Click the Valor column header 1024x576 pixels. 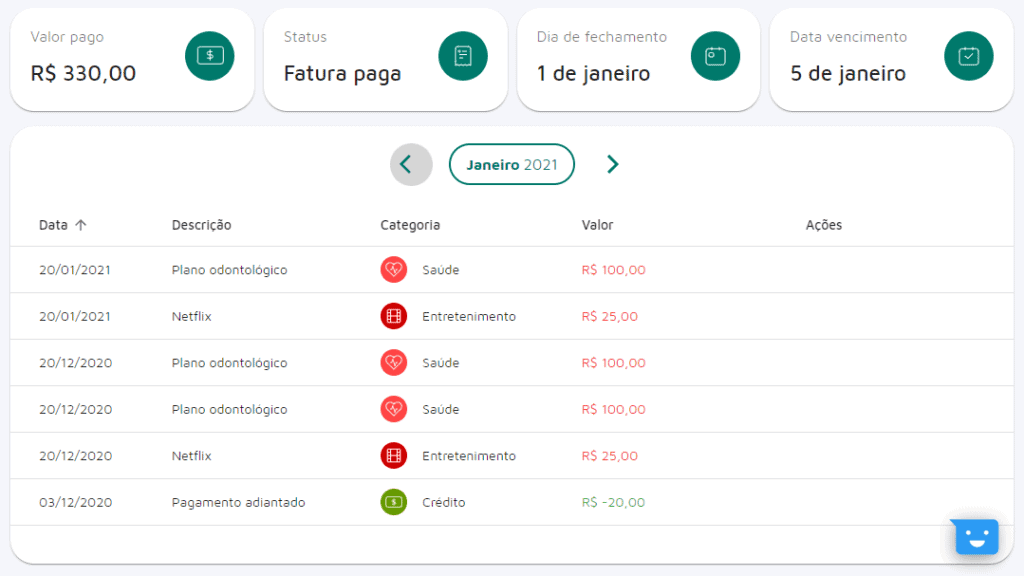tap(598, 225)
